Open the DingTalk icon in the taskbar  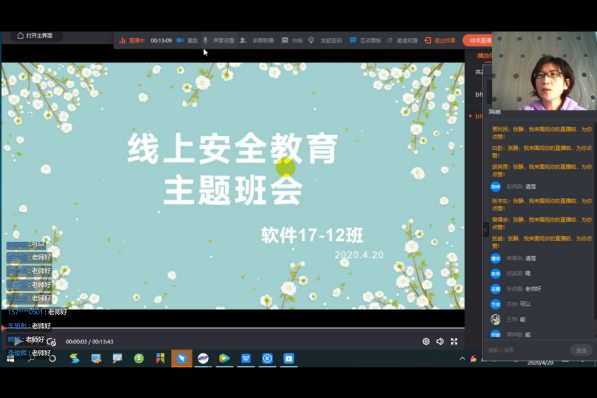point(182,358)
